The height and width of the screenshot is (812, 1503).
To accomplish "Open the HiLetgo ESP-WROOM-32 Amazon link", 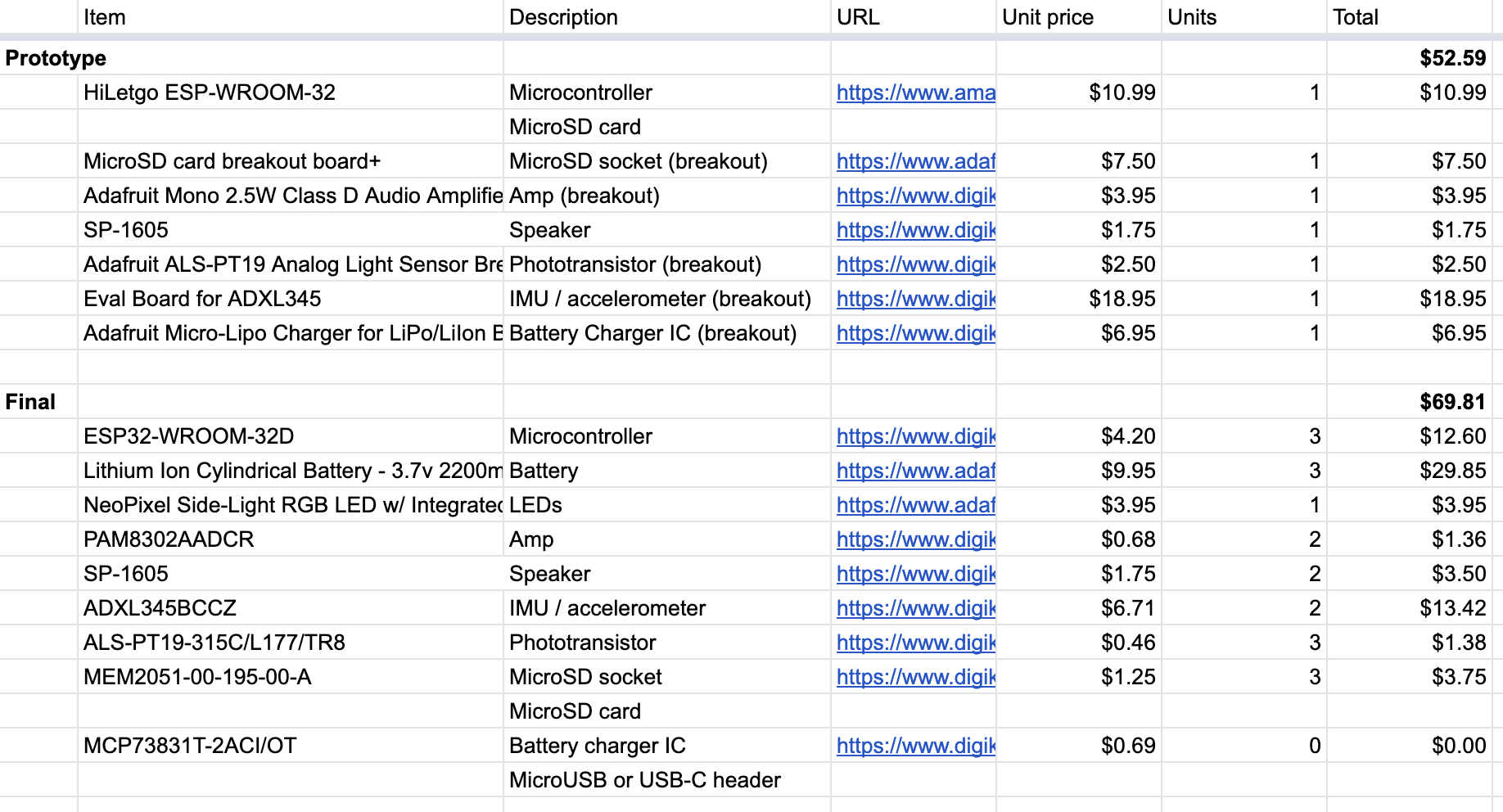I will pos(915,92).
